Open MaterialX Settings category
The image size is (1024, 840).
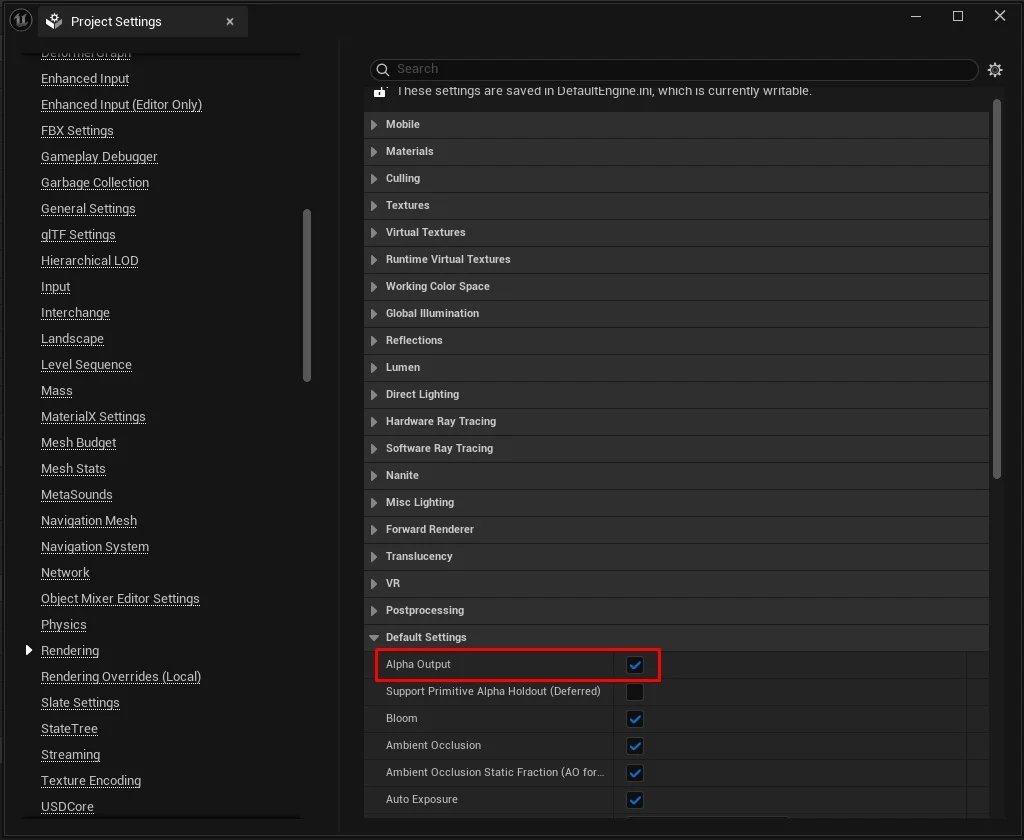(x=93, y=417)
